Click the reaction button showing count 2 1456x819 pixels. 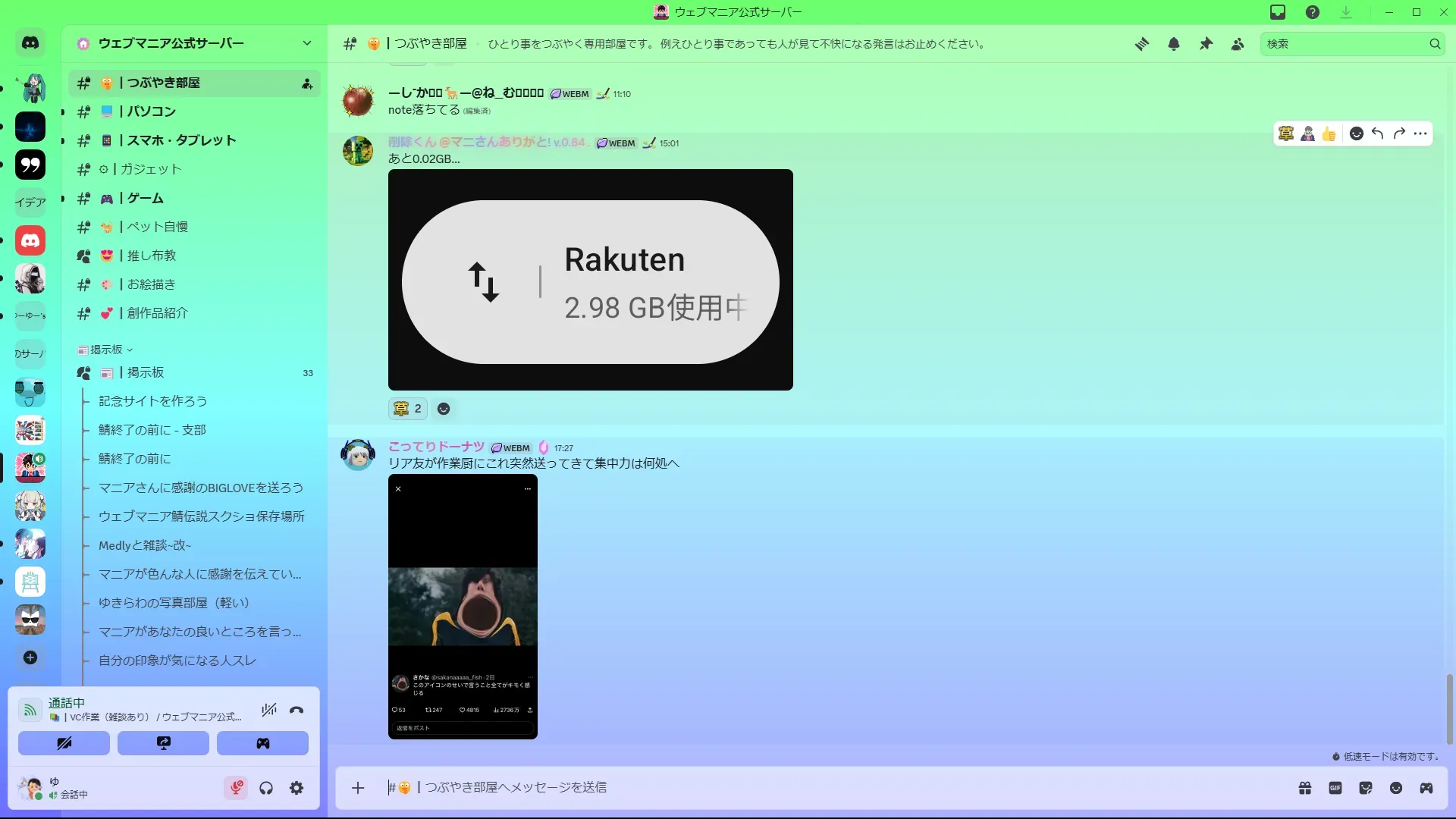(408, 409)
